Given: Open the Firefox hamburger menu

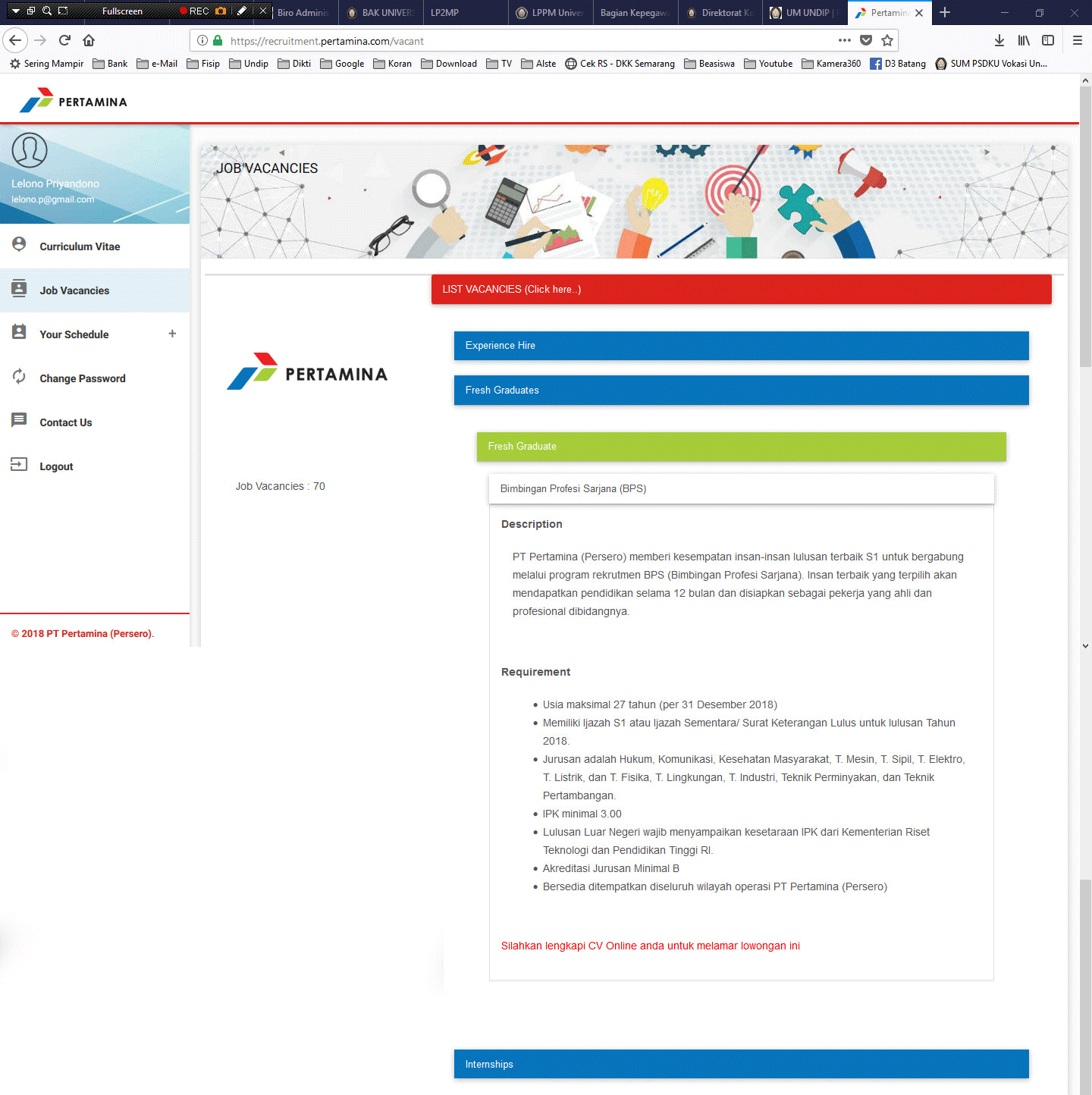Looking at the screenshot, I should tap(1077, 40).
